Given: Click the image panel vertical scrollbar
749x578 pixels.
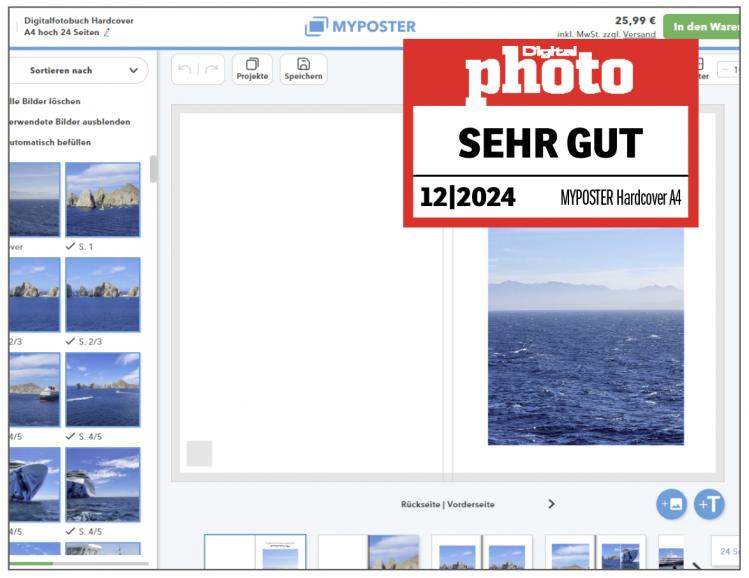Looking at the screenshot, I should (153, 169).
